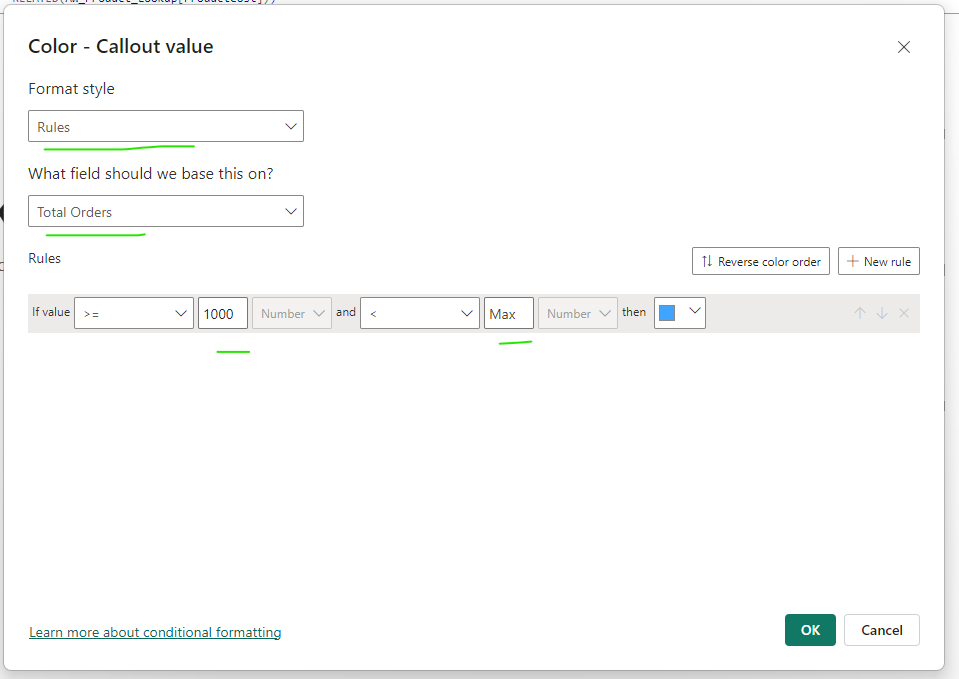Confirm with the OK button

click(810, 630)
